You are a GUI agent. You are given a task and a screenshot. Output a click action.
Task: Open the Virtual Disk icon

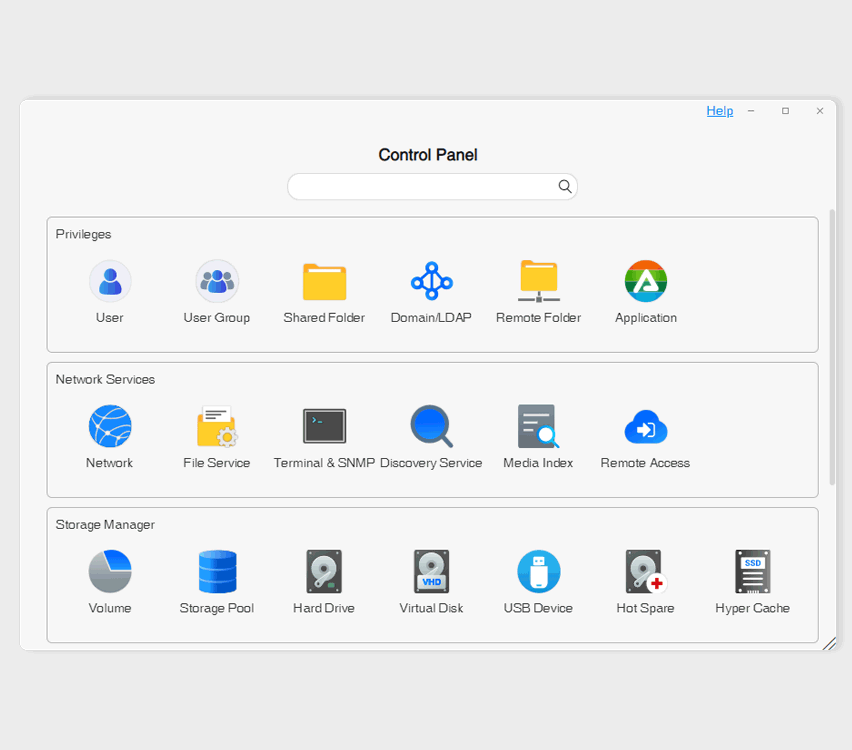point(431,572)
